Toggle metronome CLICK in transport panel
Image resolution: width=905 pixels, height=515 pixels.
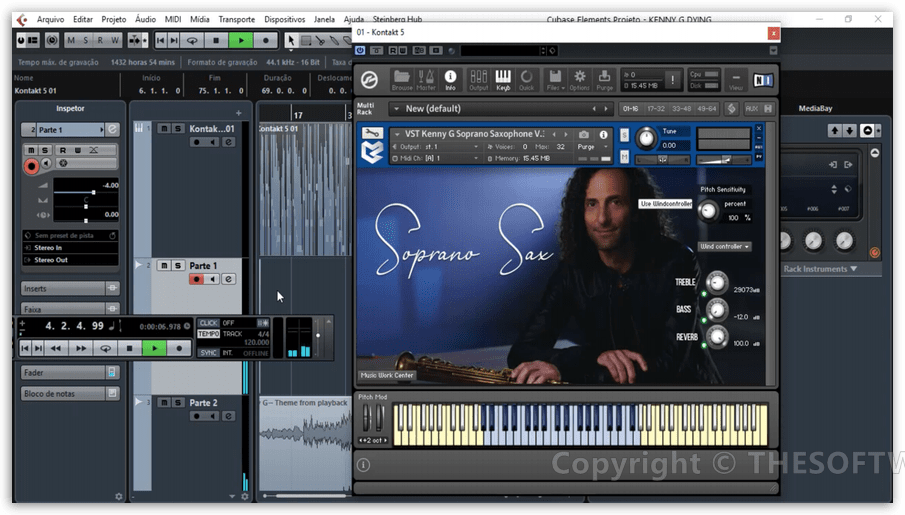point(208,323)
